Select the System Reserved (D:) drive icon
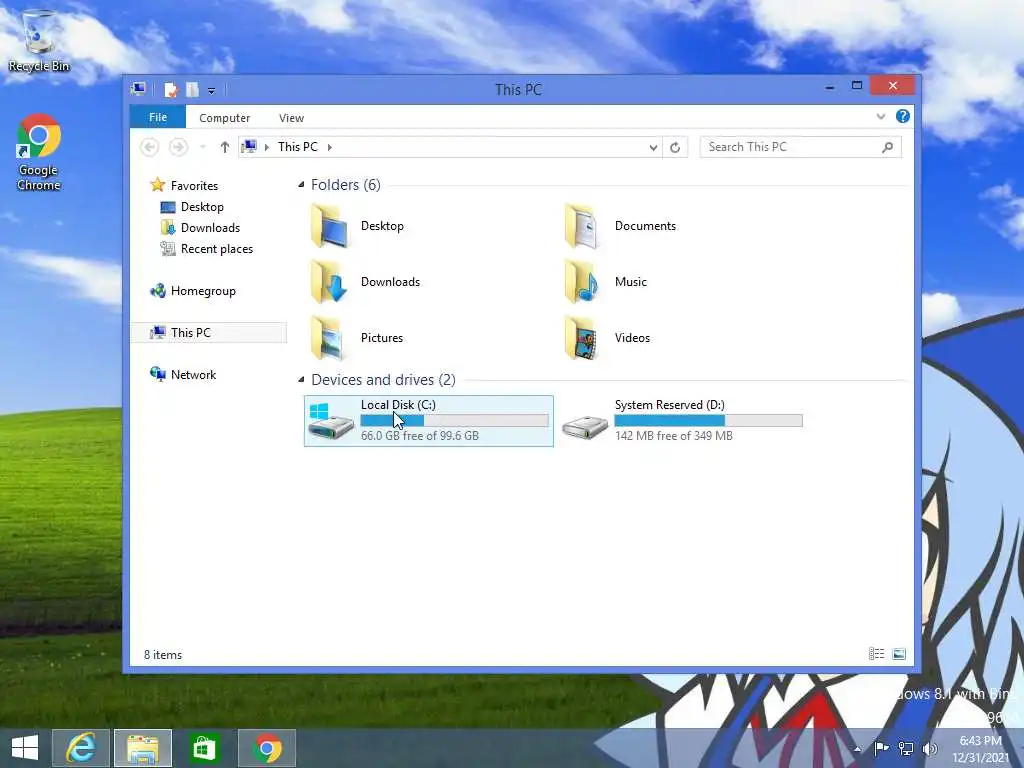 (x=585, y=426)
